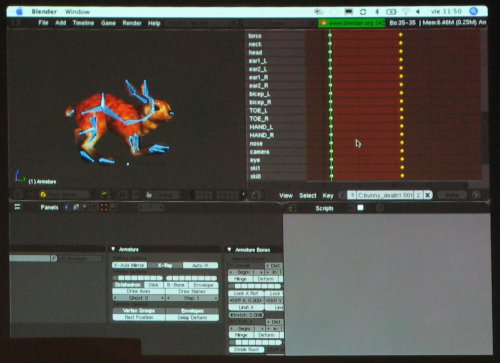Viewport: 500px width, 363px height.
Task: Click the hand manipulator icon in 3D view header
Action: pyautogui.click(x=149, y=195)
